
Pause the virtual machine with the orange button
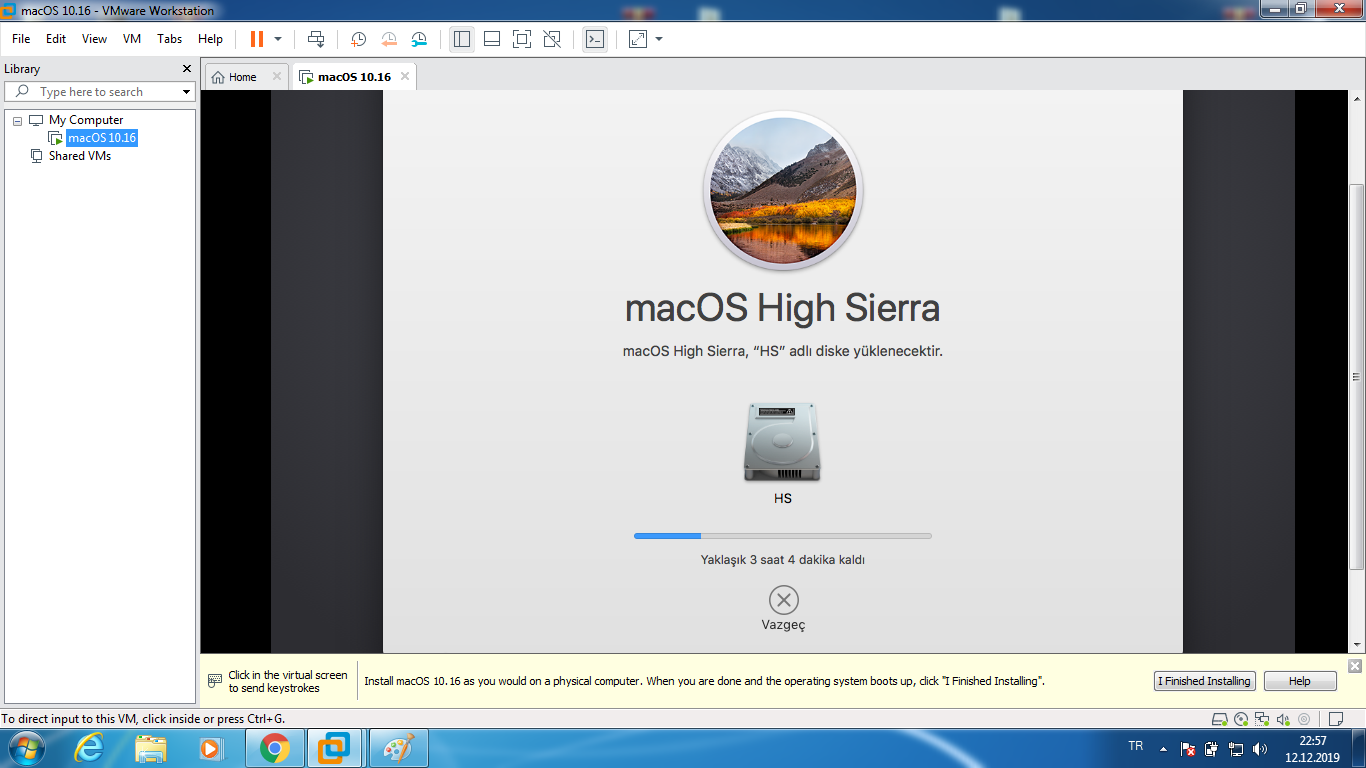257,39
